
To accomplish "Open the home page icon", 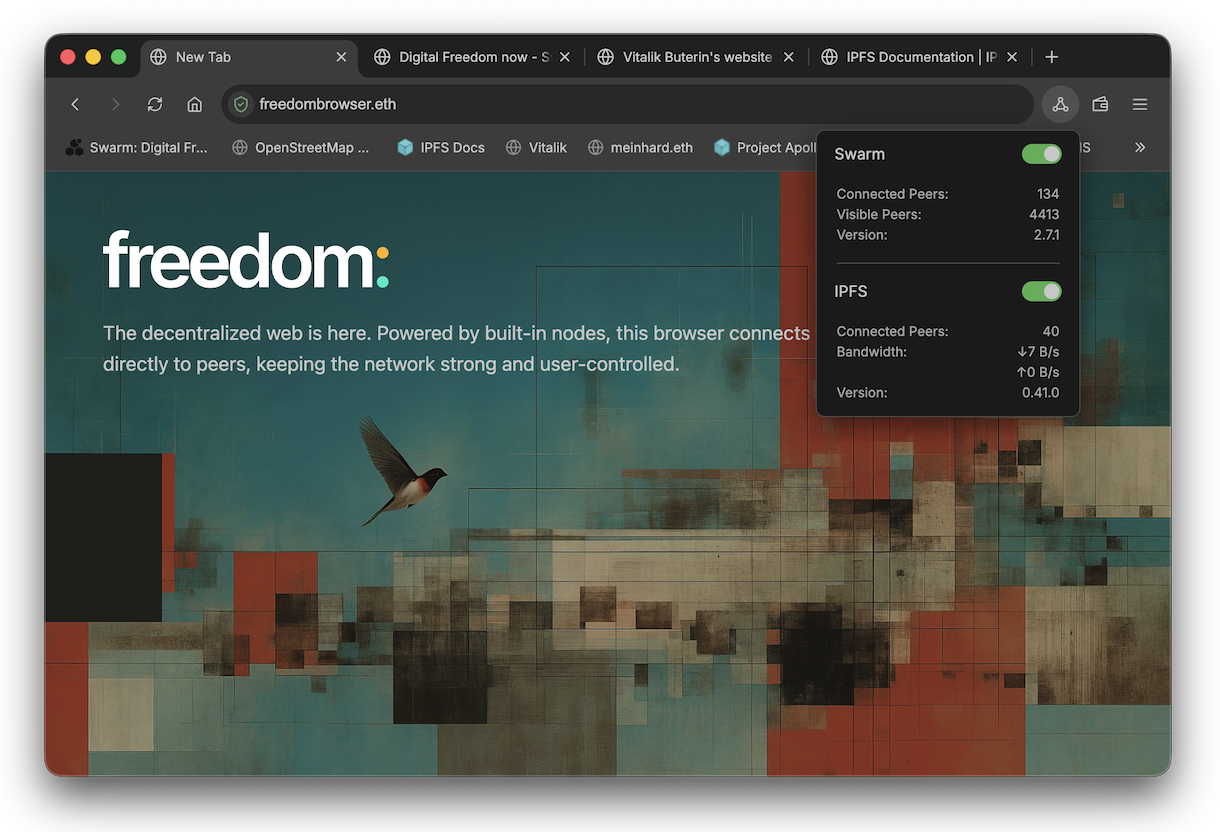I will [x=195, y=104].
